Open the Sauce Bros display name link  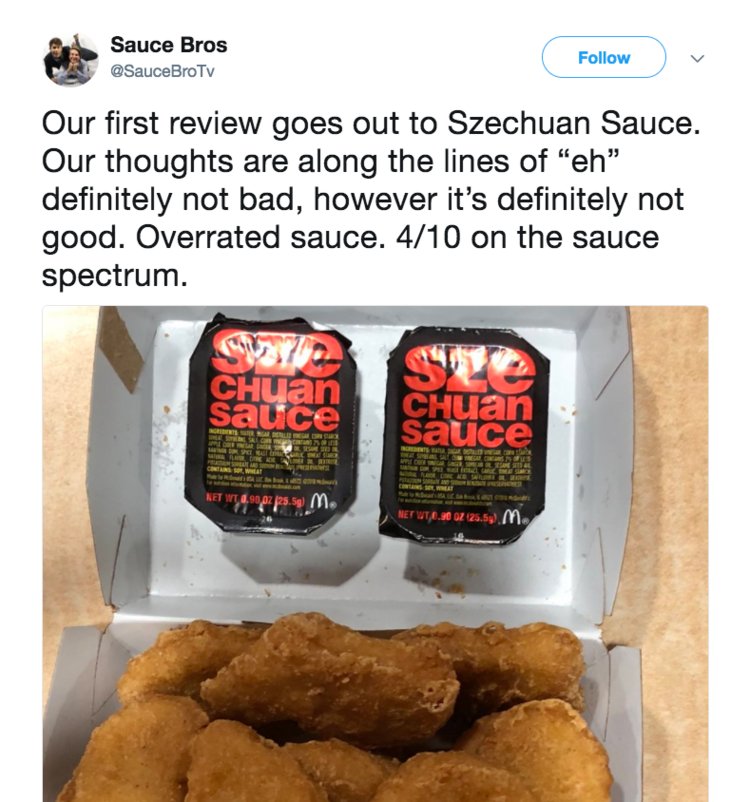(x=169, y=45)
